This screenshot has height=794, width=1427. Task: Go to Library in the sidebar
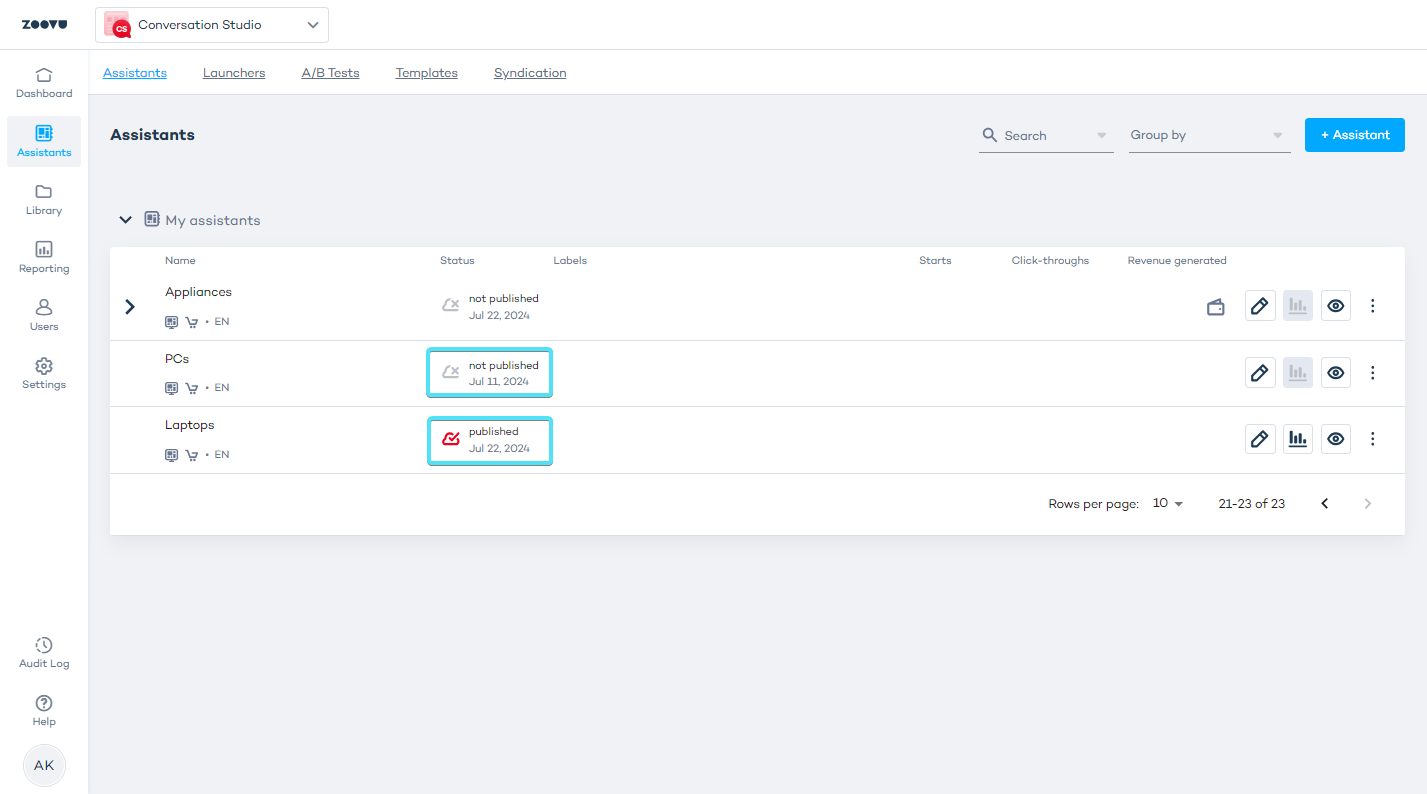click(44, 199)
